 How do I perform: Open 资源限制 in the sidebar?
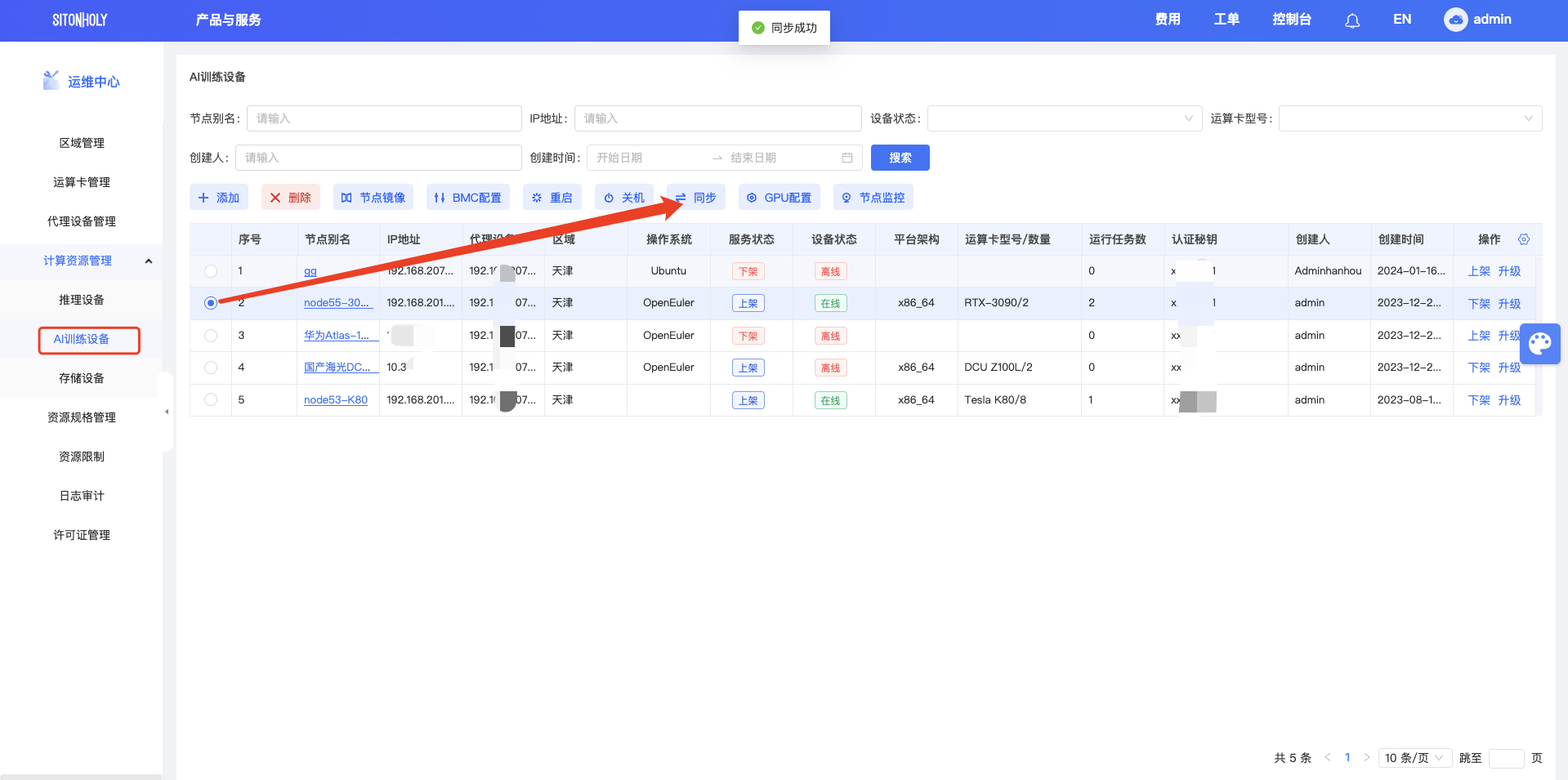(82, 457)
